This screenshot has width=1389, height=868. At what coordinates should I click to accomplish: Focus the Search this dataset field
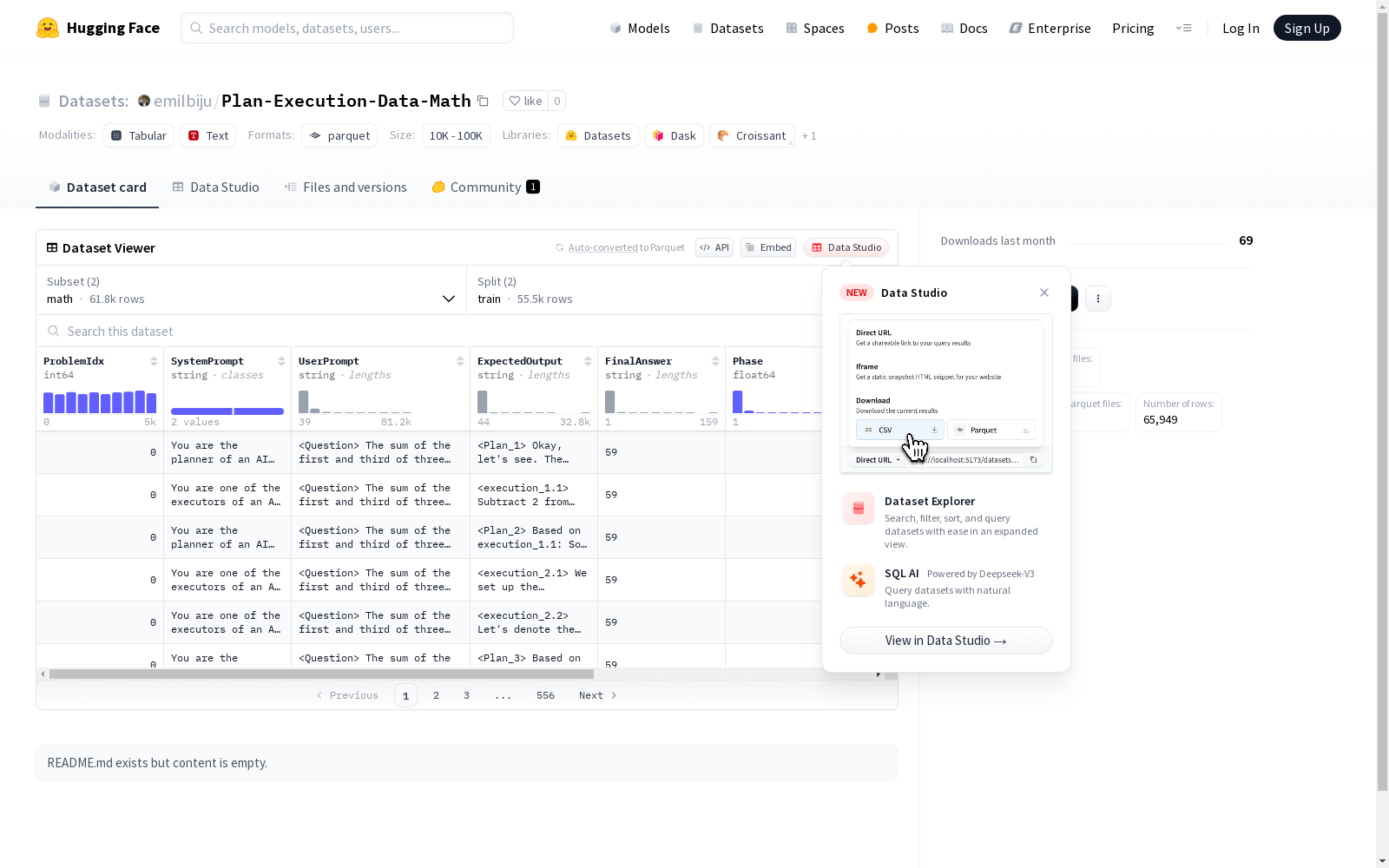(430, 331)
